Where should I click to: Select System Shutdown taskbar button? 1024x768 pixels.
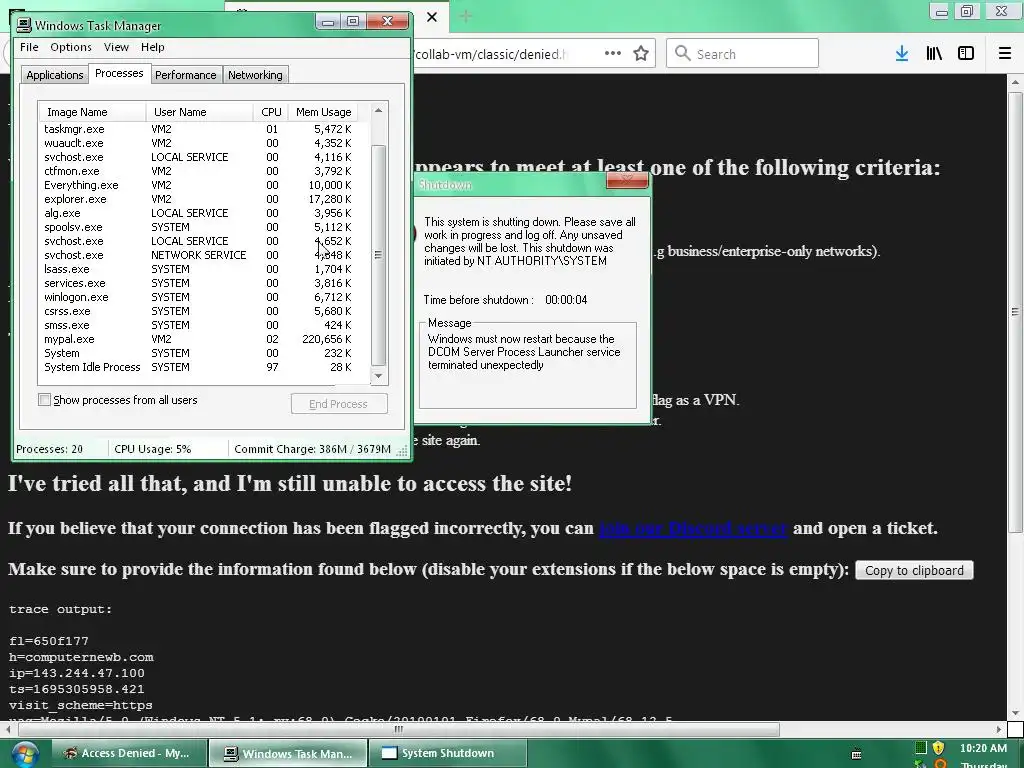pyautogui.click(x=447, y=753)
